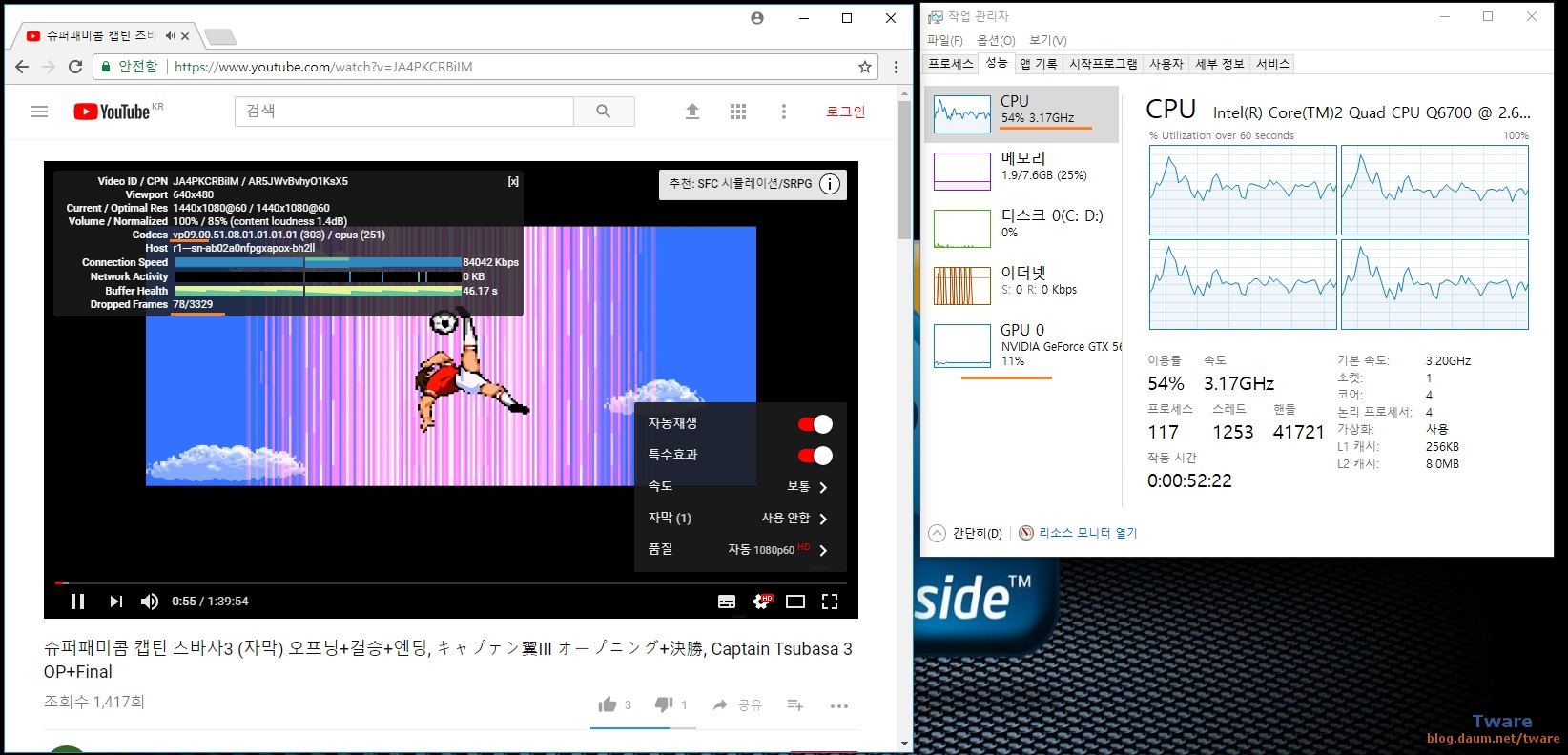1568x755 pixels.
Task: Toggle the 자동재생 autoplay switch
Action: click(815, 424)
